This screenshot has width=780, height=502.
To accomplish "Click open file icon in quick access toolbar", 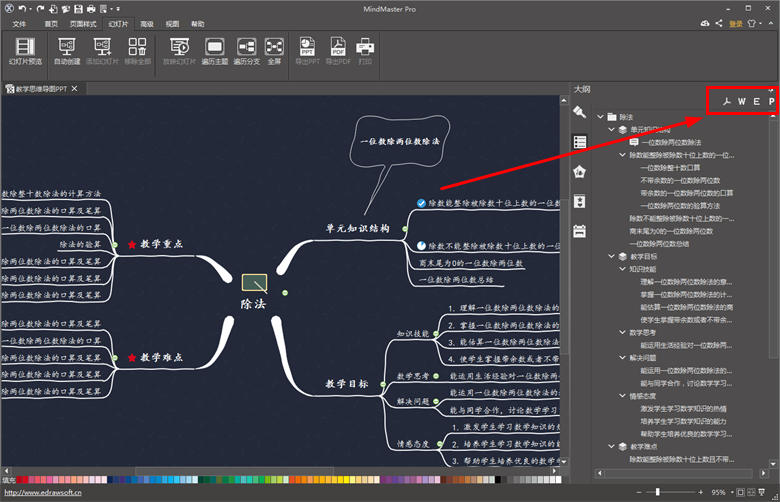I will coord(66,8).
